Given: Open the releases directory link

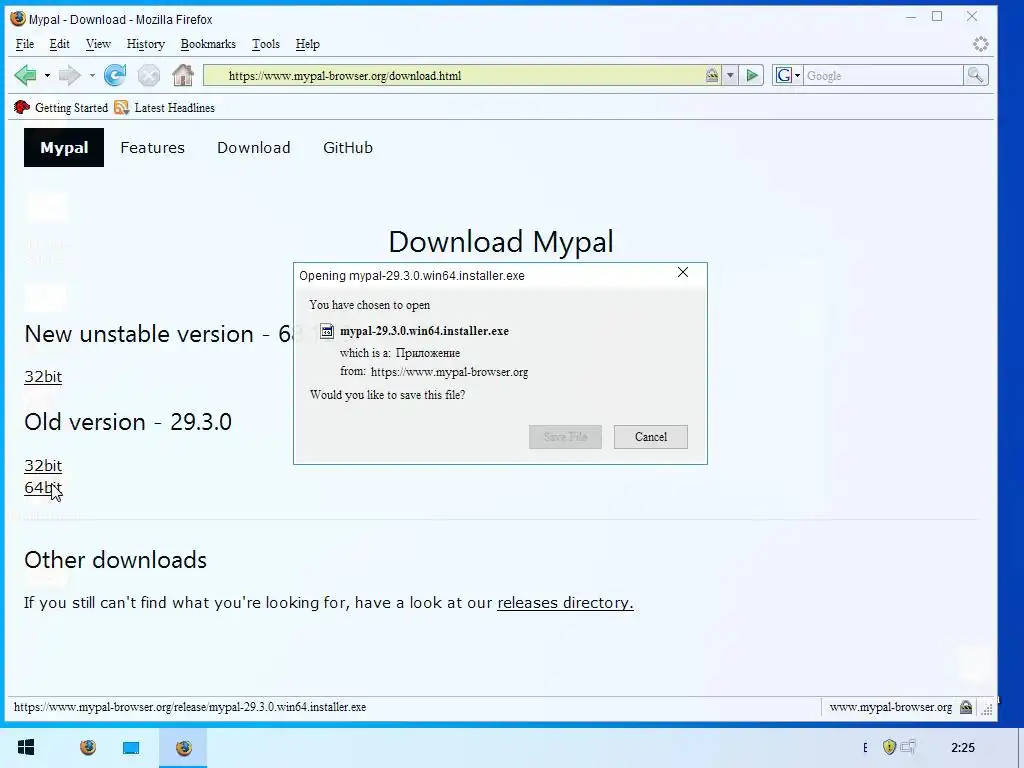Looking at the screenshot, I should (x=566, y=603).
